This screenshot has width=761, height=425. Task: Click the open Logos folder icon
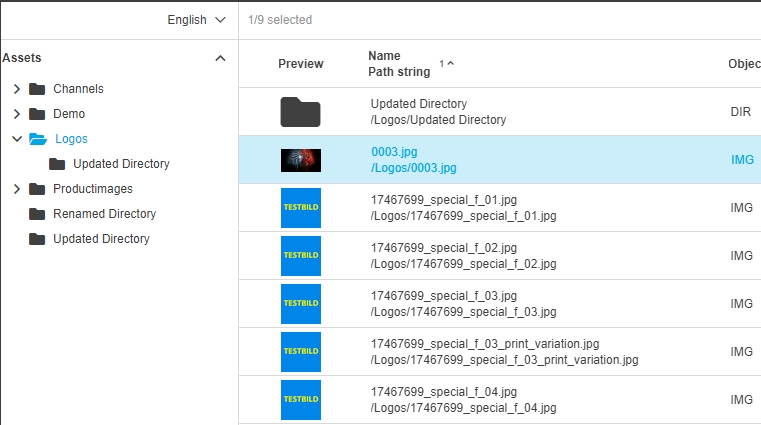(37, 139)
